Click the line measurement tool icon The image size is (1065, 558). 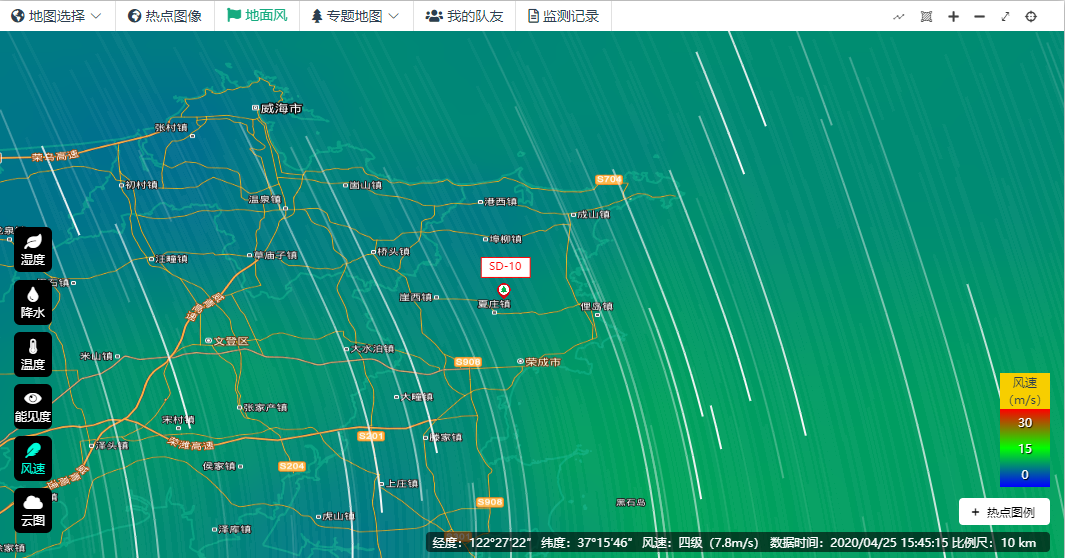coord(899,16)
